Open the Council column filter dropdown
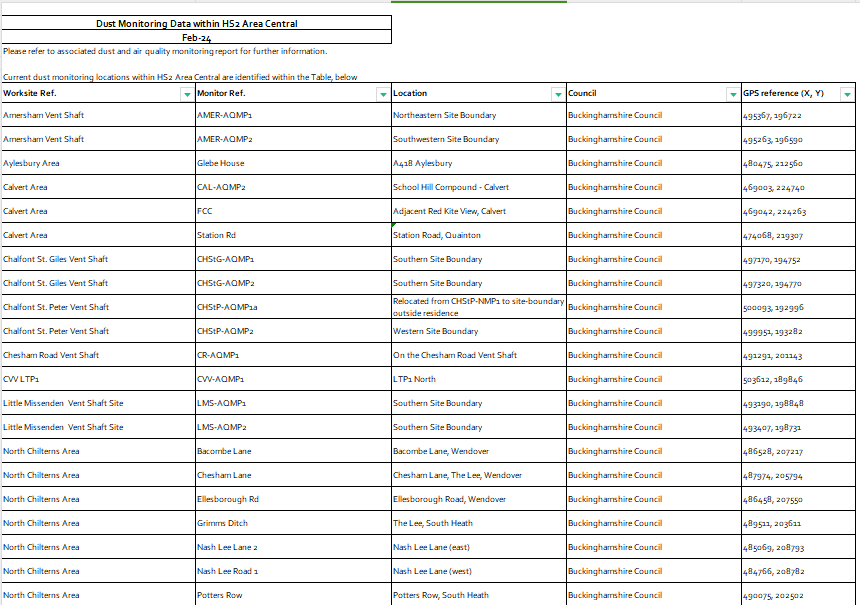 click(732, 94)
